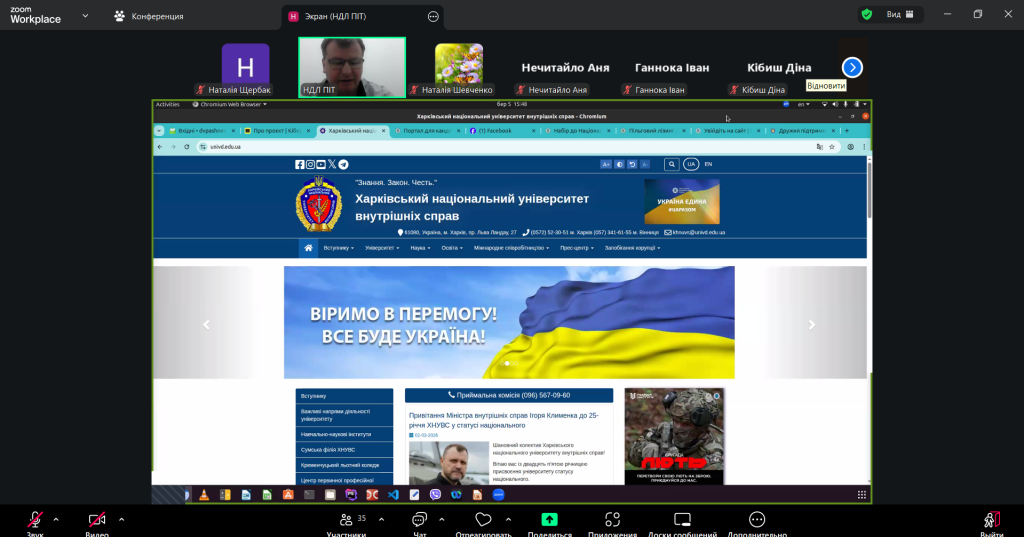The image size is (1024, 537).
Task: Click the Выйти leave meeting icon
Action: click(x=991, y=520)
